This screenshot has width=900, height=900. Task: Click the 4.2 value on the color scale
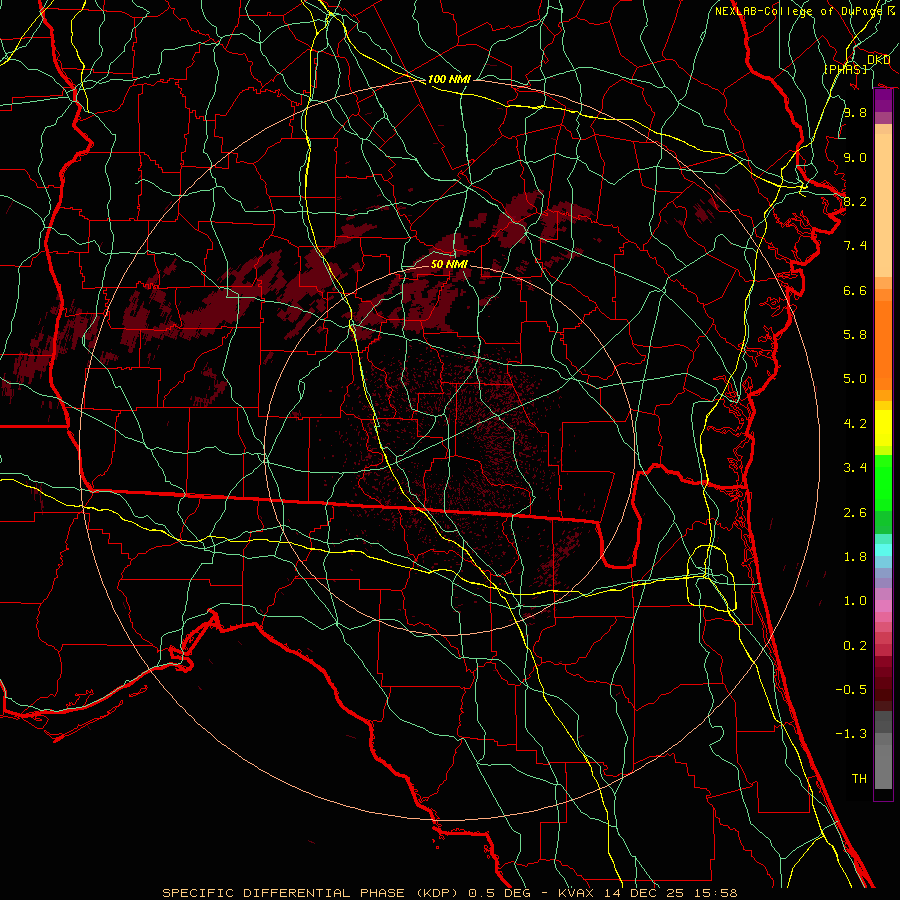(x=855, y=424)
